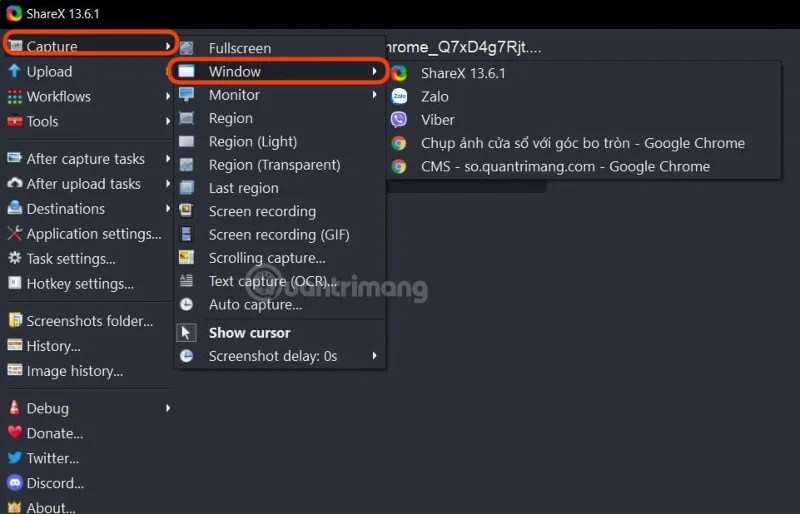Viewport: 800px width, 514px height.
Task: Expand the Tools submenu arrow
Action: pos(168,121)
